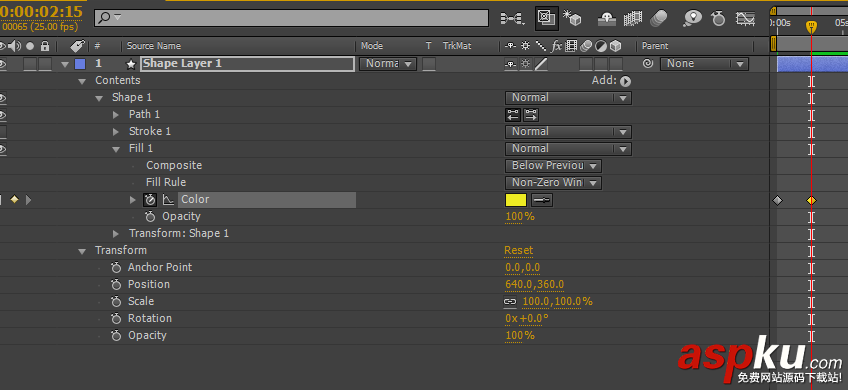Open the yellow Fill Color swatch
Screen dimensions: 848x390
(515, 200)
